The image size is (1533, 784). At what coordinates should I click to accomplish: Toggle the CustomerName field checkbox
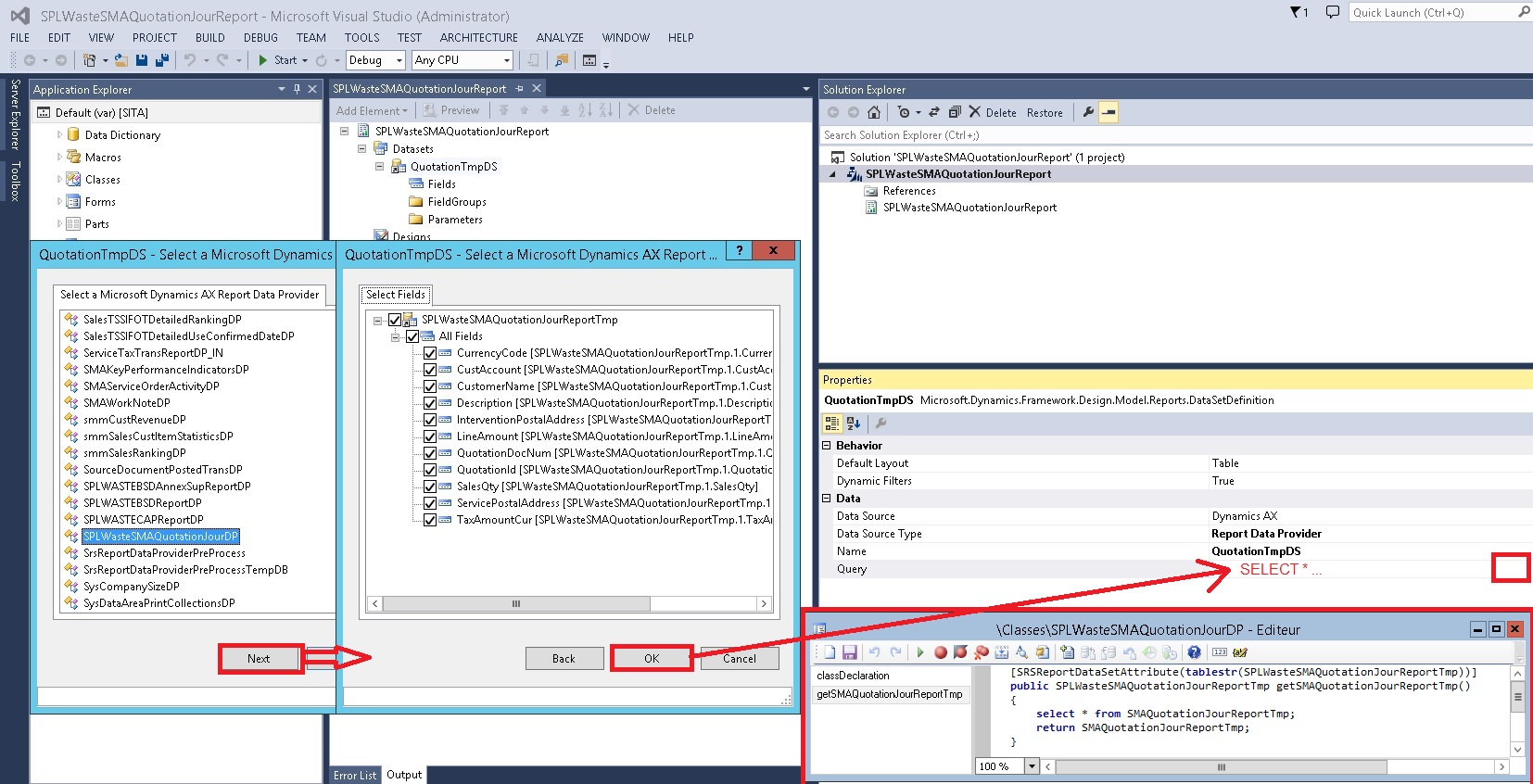tap(430, 386)
